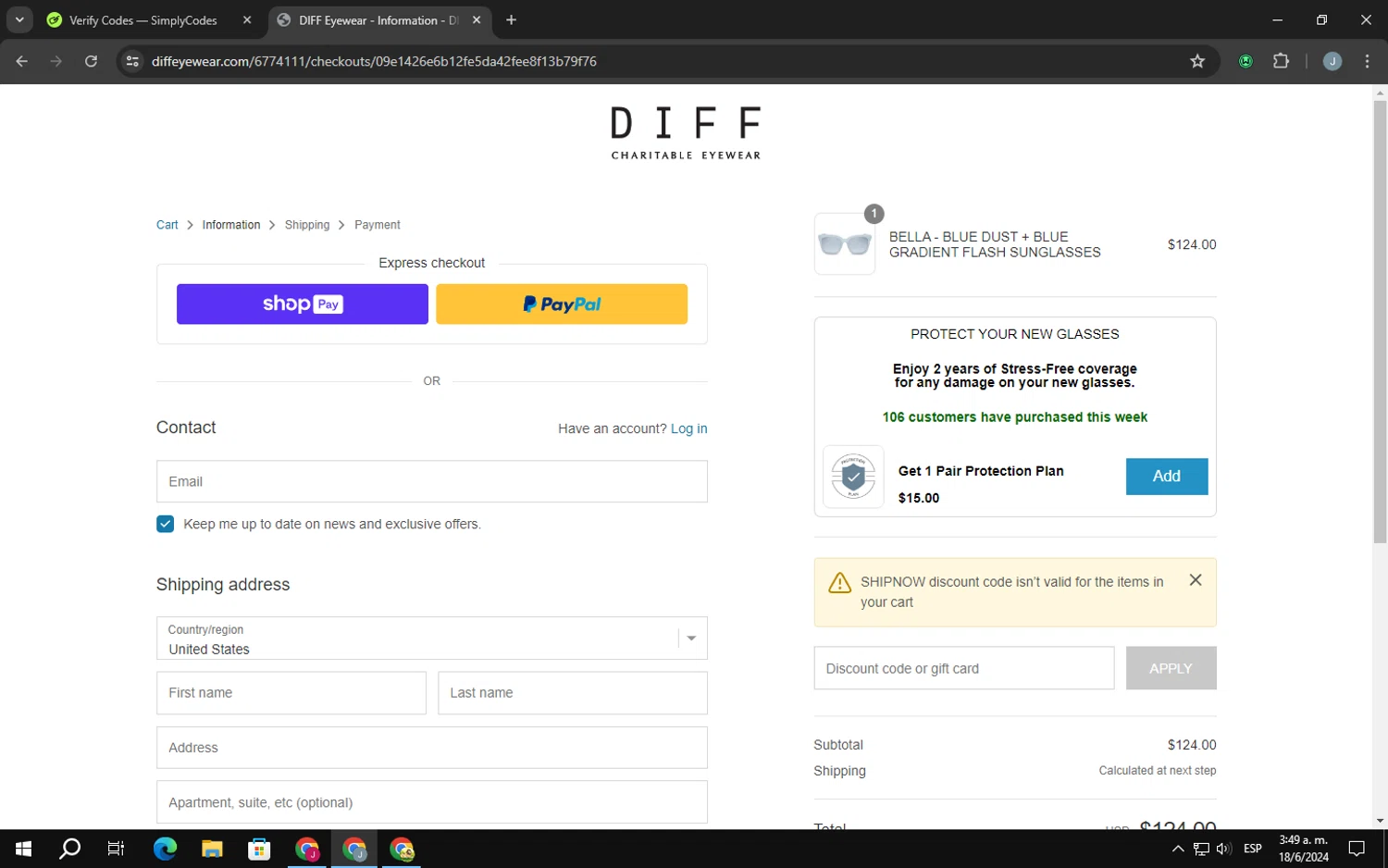Open the Chrome profile avatar
The width and height of the screenshot is (1388, 868).
pyautogui.click(x=1332, y=61)
